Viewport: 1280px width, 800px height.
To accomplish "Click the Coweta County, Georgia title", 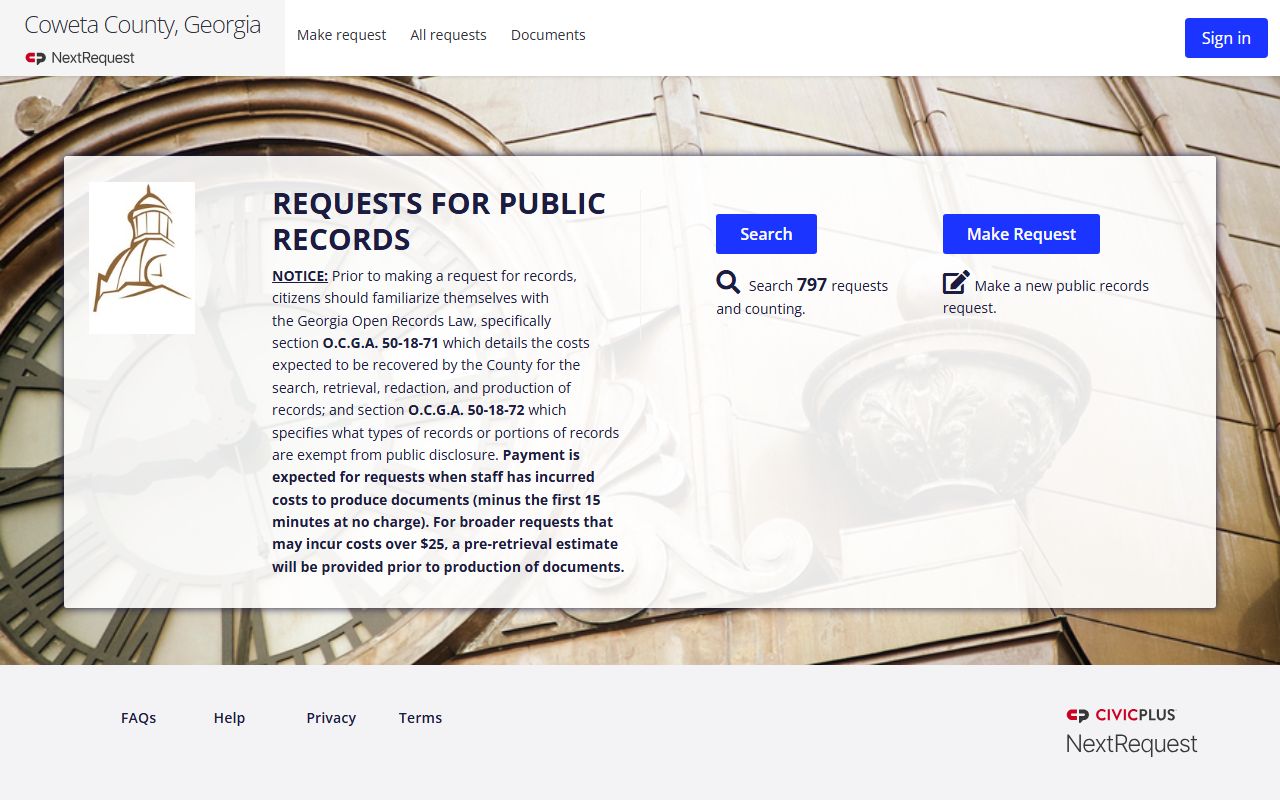I will pos(142,25).
